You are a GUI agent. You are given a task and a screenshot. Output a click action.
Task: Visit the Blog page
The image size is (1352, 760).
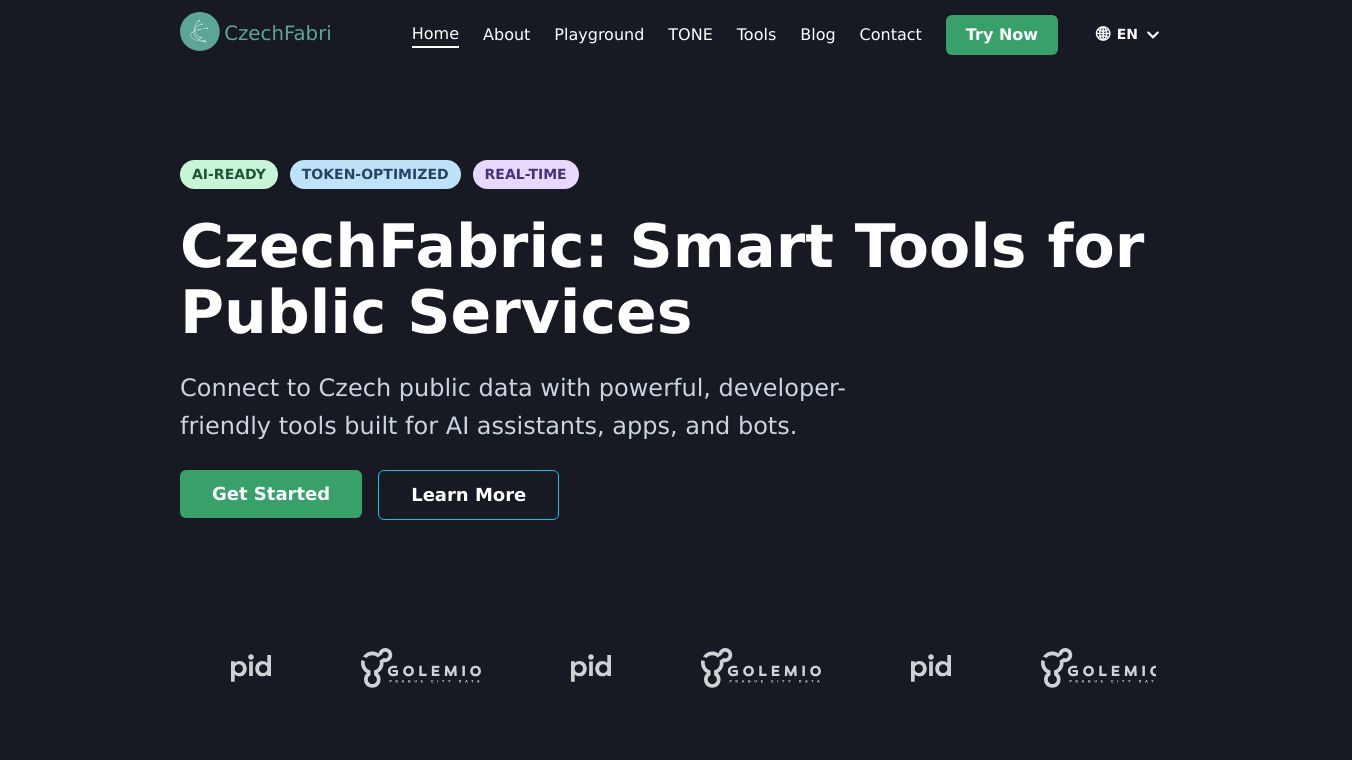[817, 35]
